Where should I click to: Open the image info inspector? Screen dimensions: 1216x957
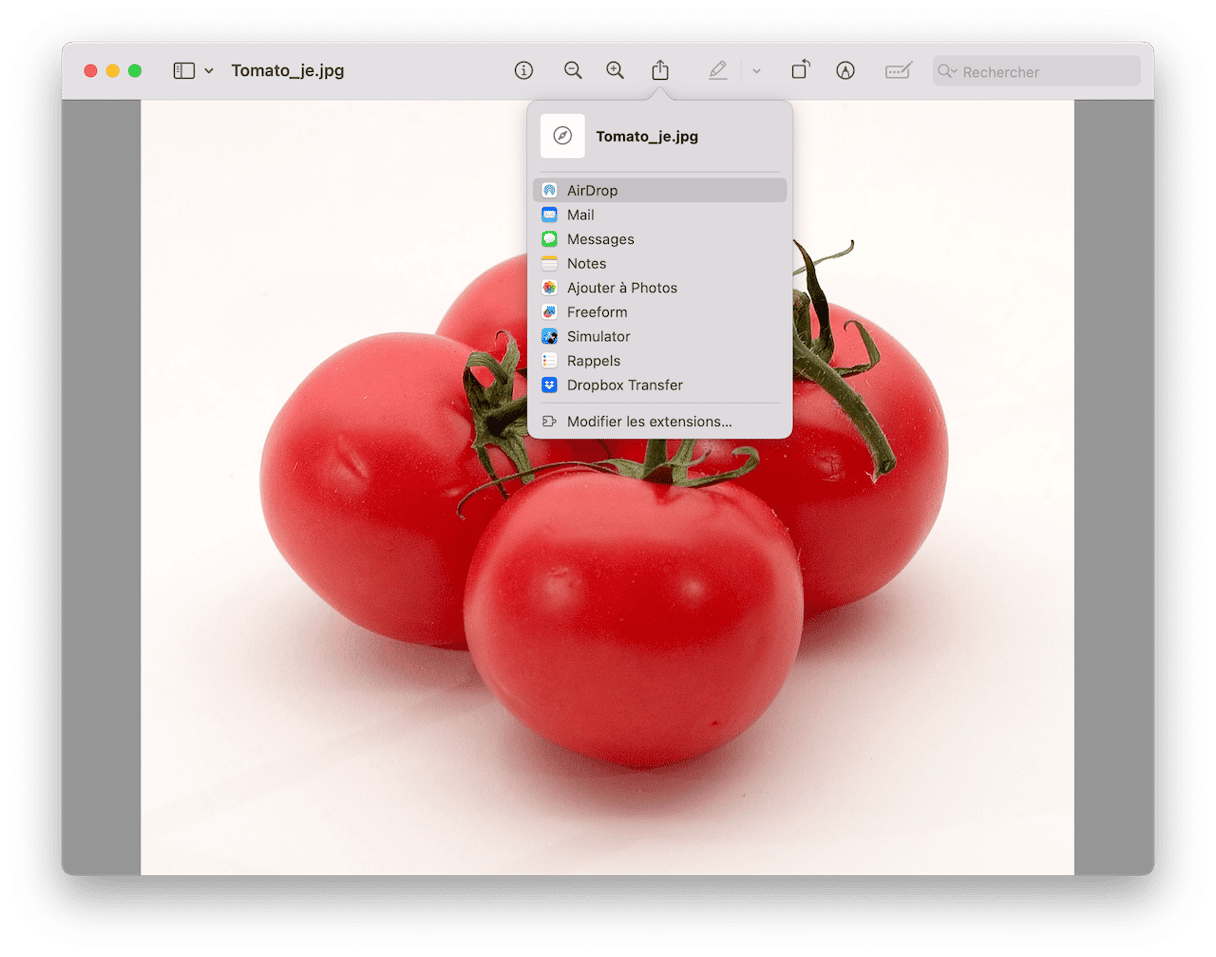click(523, 71)
